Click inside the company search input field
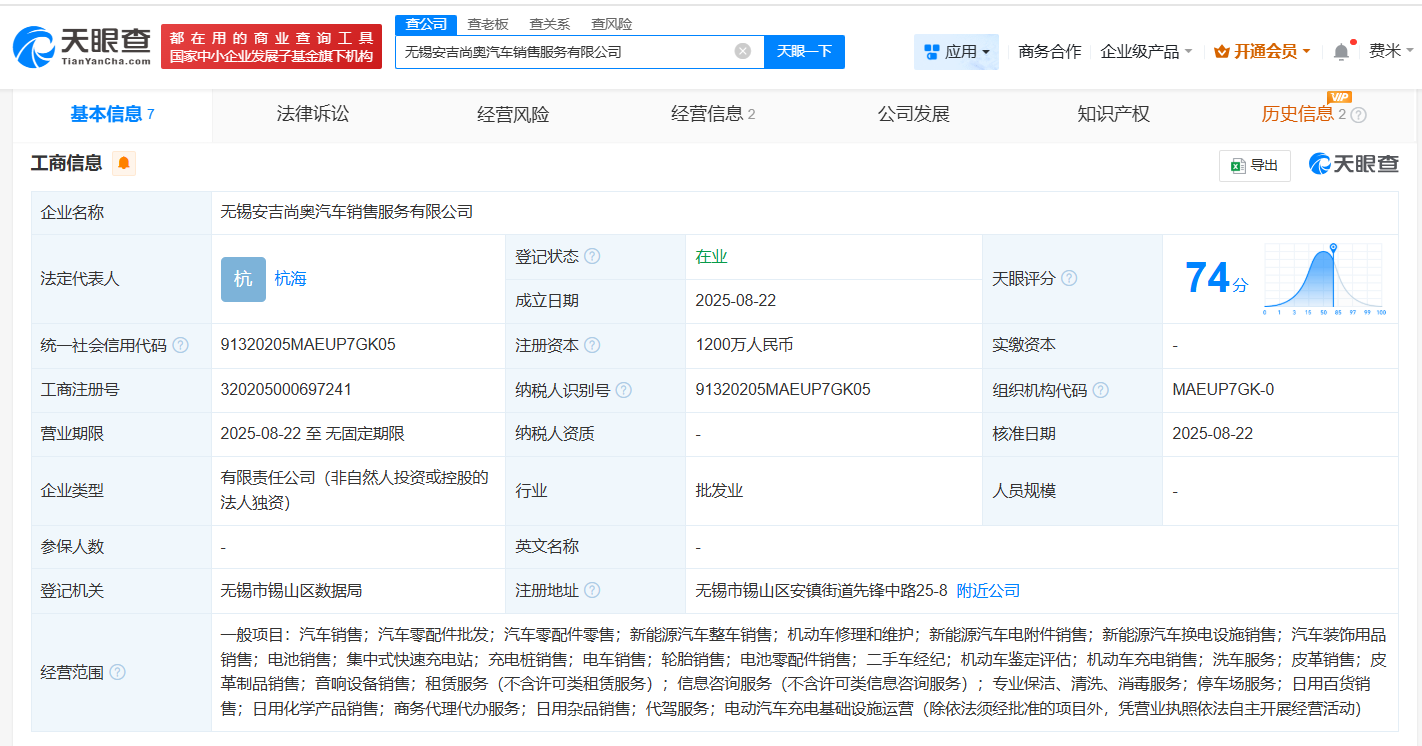The width and height of the screenshot is (1422, 746). point(560,51)
